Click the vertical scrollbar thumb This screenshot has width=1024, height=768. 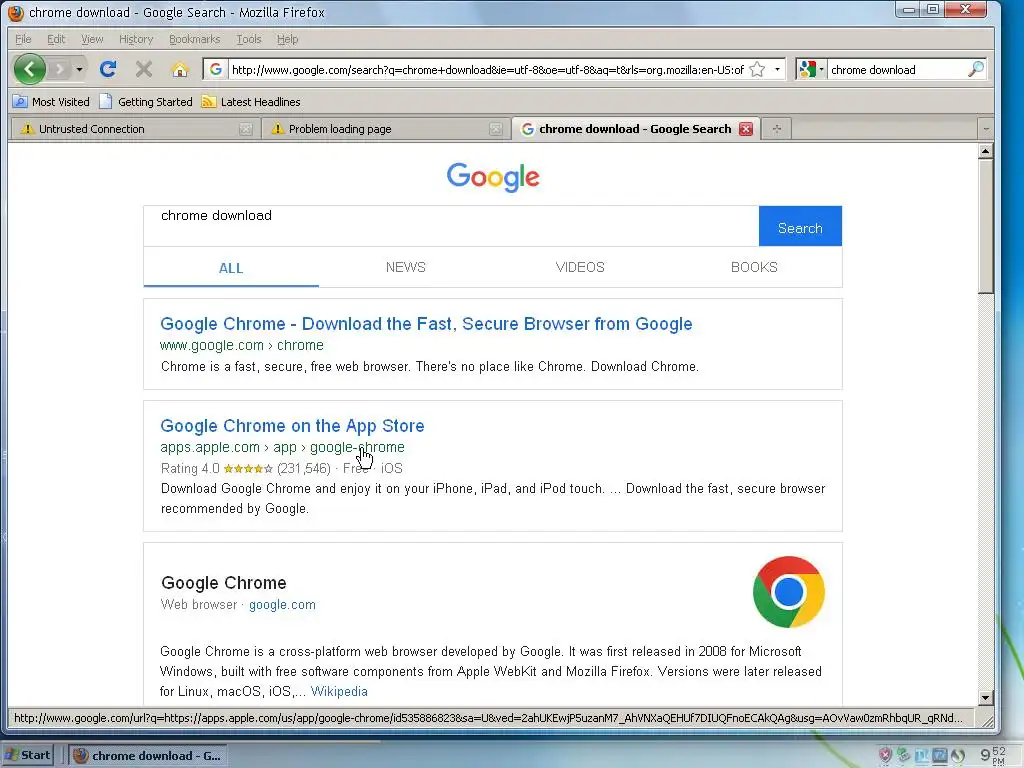click(985, 226)
